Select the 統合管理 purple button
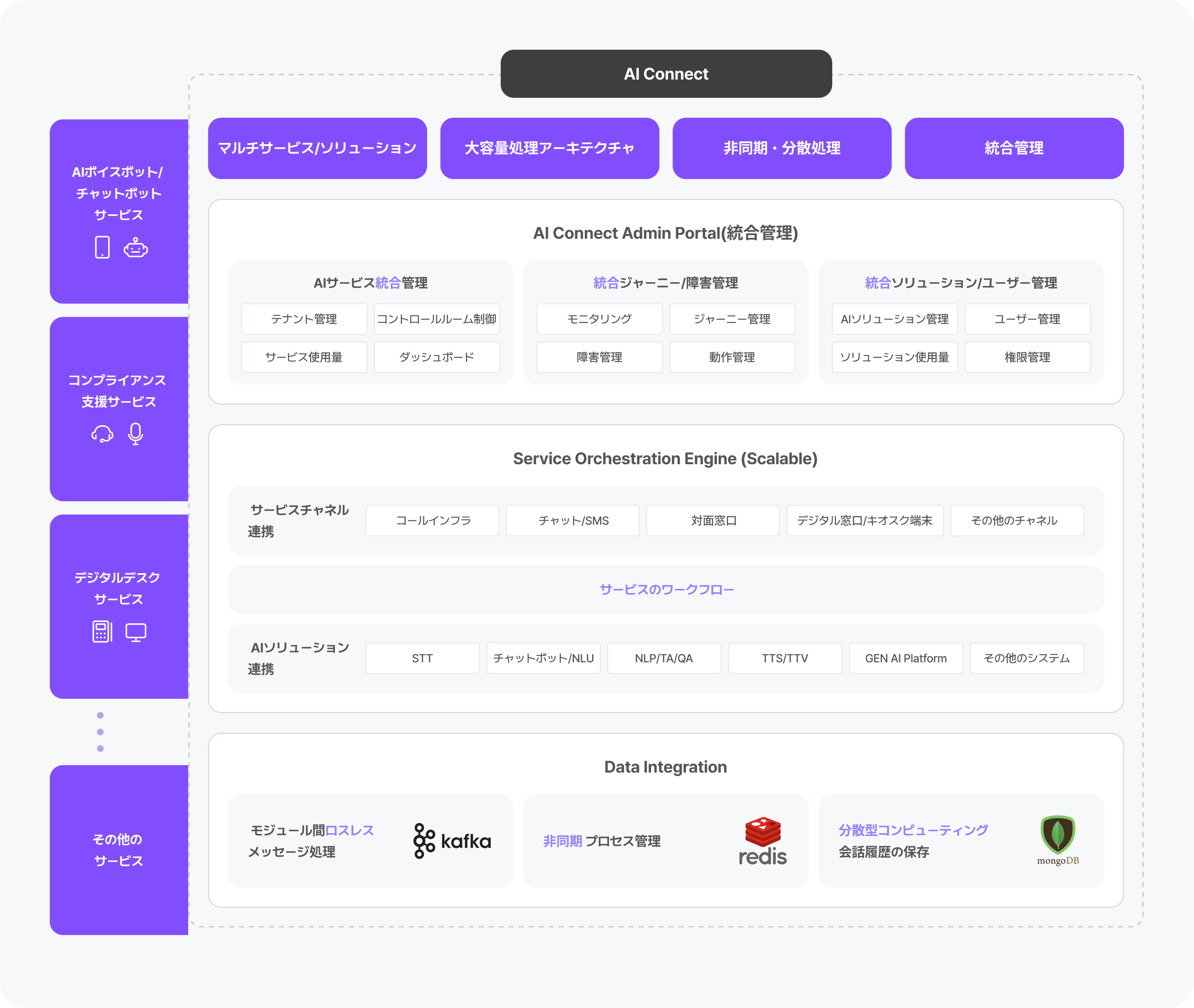This screenshot has height=1008, width=1194. pyautogui.click(x=1014, y=148)
